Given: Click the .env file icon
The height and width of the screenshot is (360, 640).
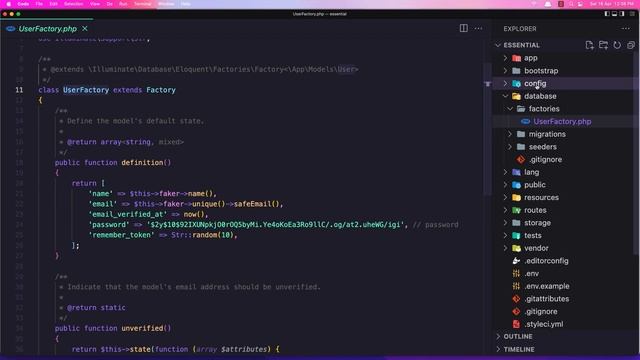Looking at the screenshot, I should [x=516, y=273].
